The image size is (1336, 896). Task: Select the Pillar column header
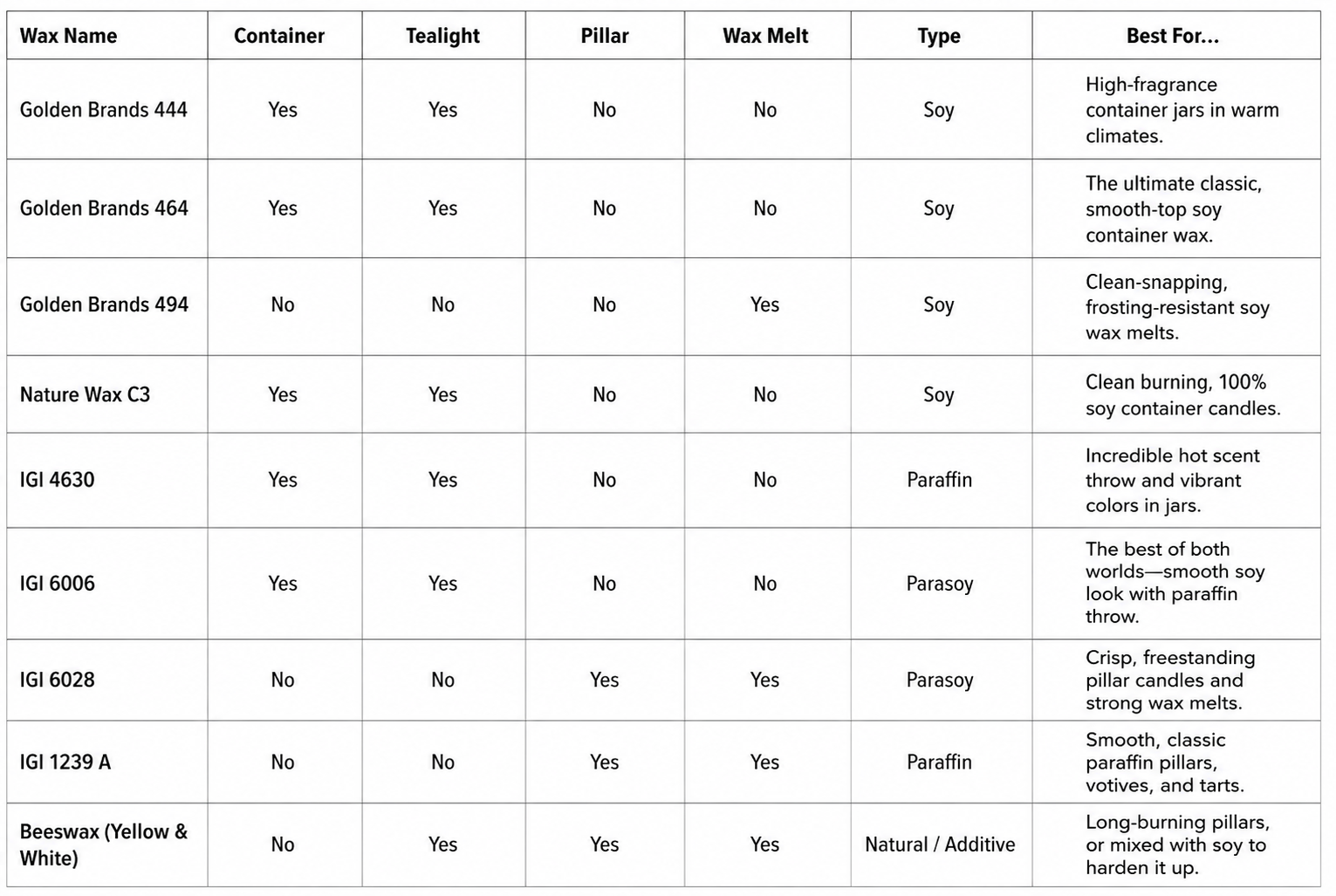pos(605,36)
